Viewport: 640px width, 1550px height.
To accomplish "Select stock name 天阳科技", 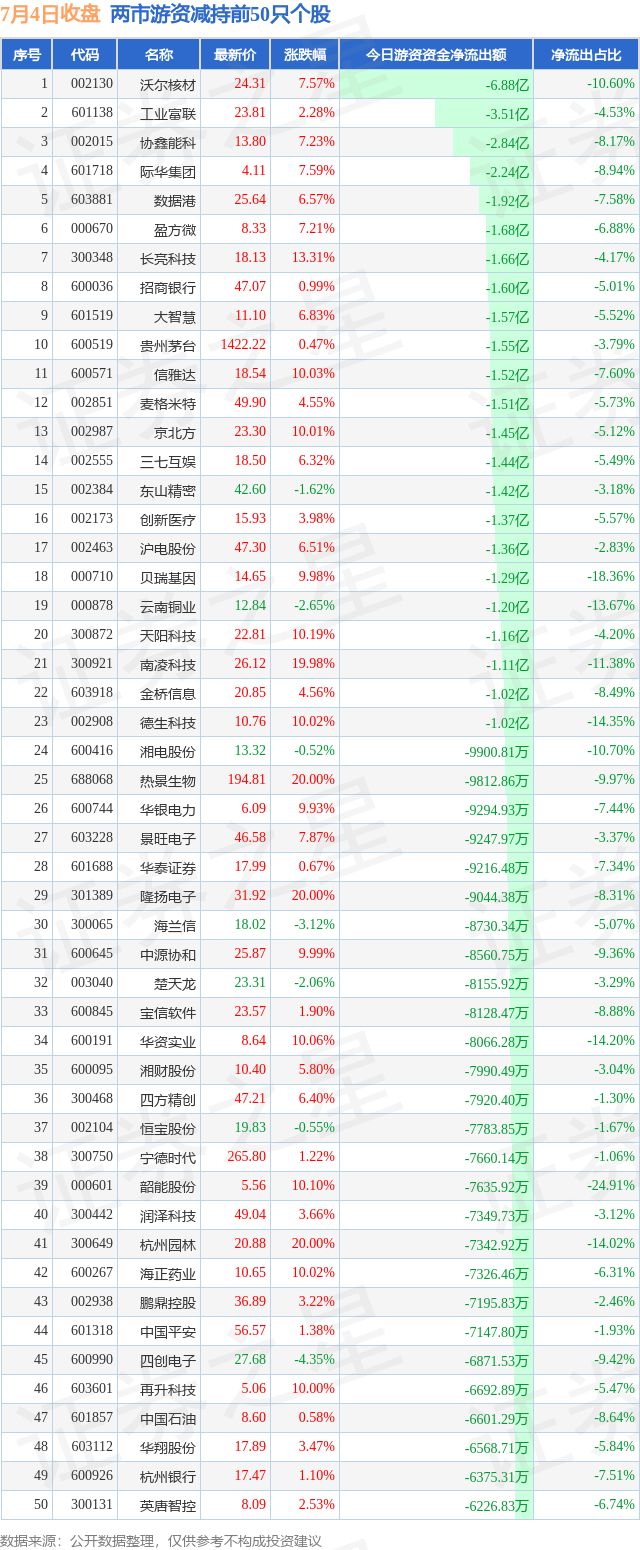I will click(x=168, y=635).
